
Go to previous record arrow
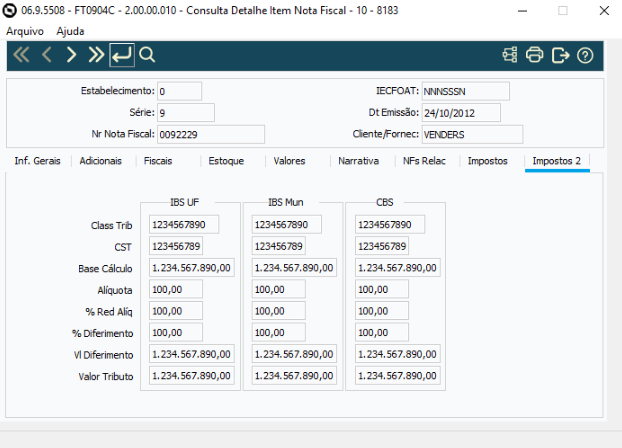click(47, 55)
